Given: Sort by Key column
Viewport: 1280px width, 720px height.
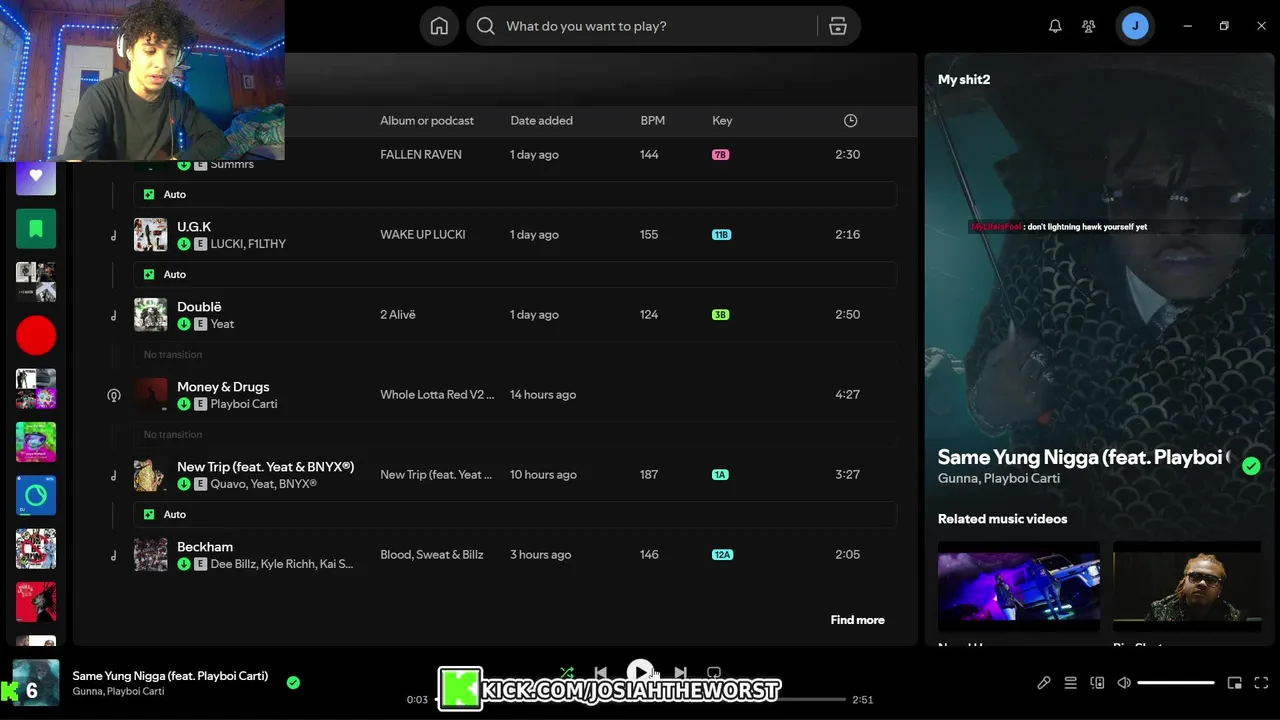Looking at the screenshot, I should click(722, 120).
